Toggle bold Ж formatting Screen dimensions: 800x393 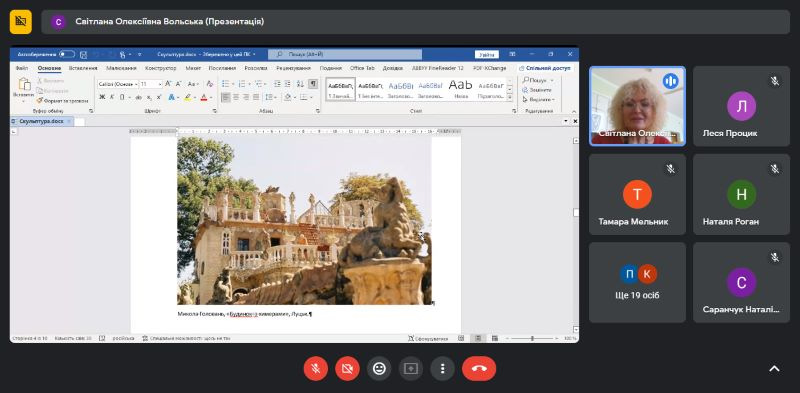pos(102,97)
